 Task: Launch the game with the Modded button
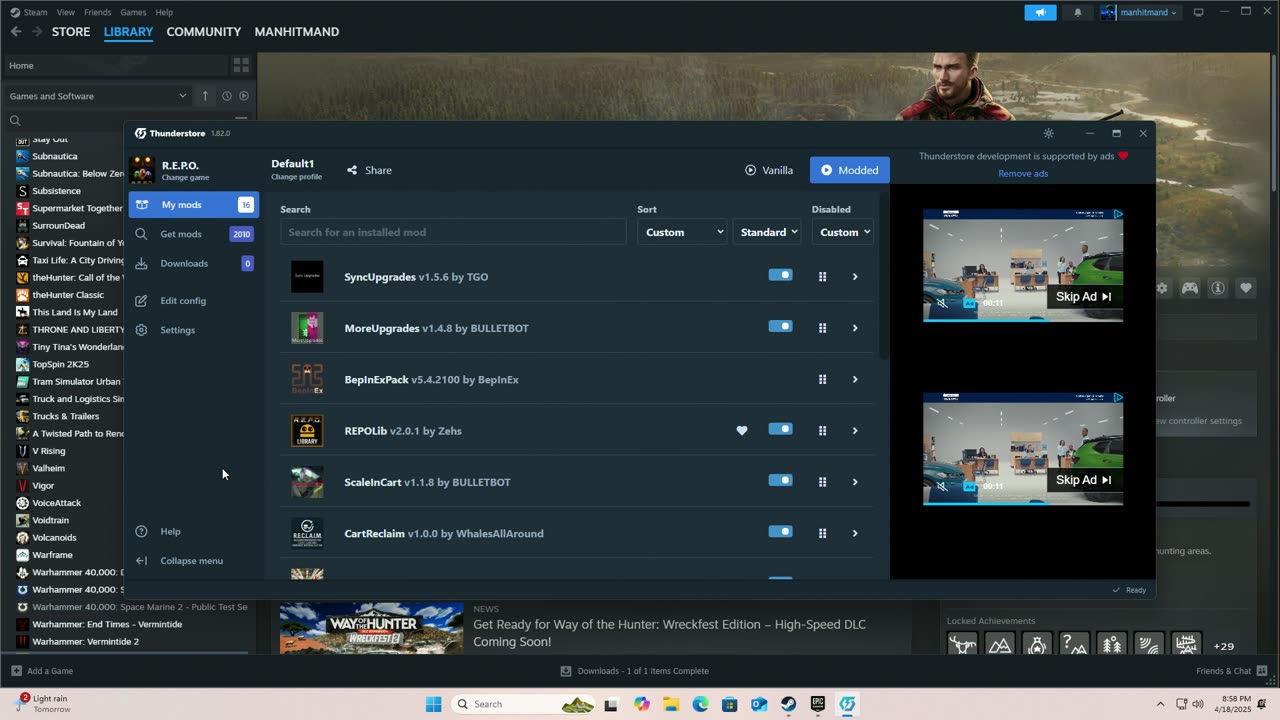point(850,170)
